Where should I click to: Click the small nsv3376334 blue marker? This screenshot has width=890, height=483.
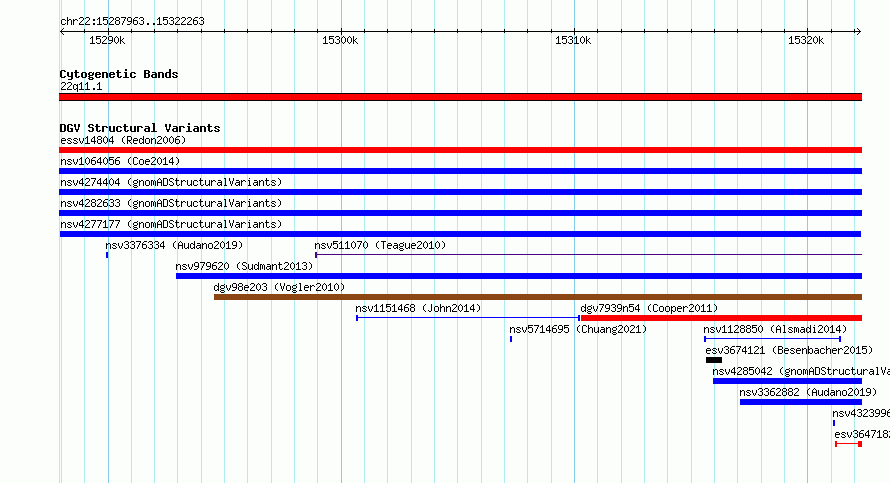[107, 255]
